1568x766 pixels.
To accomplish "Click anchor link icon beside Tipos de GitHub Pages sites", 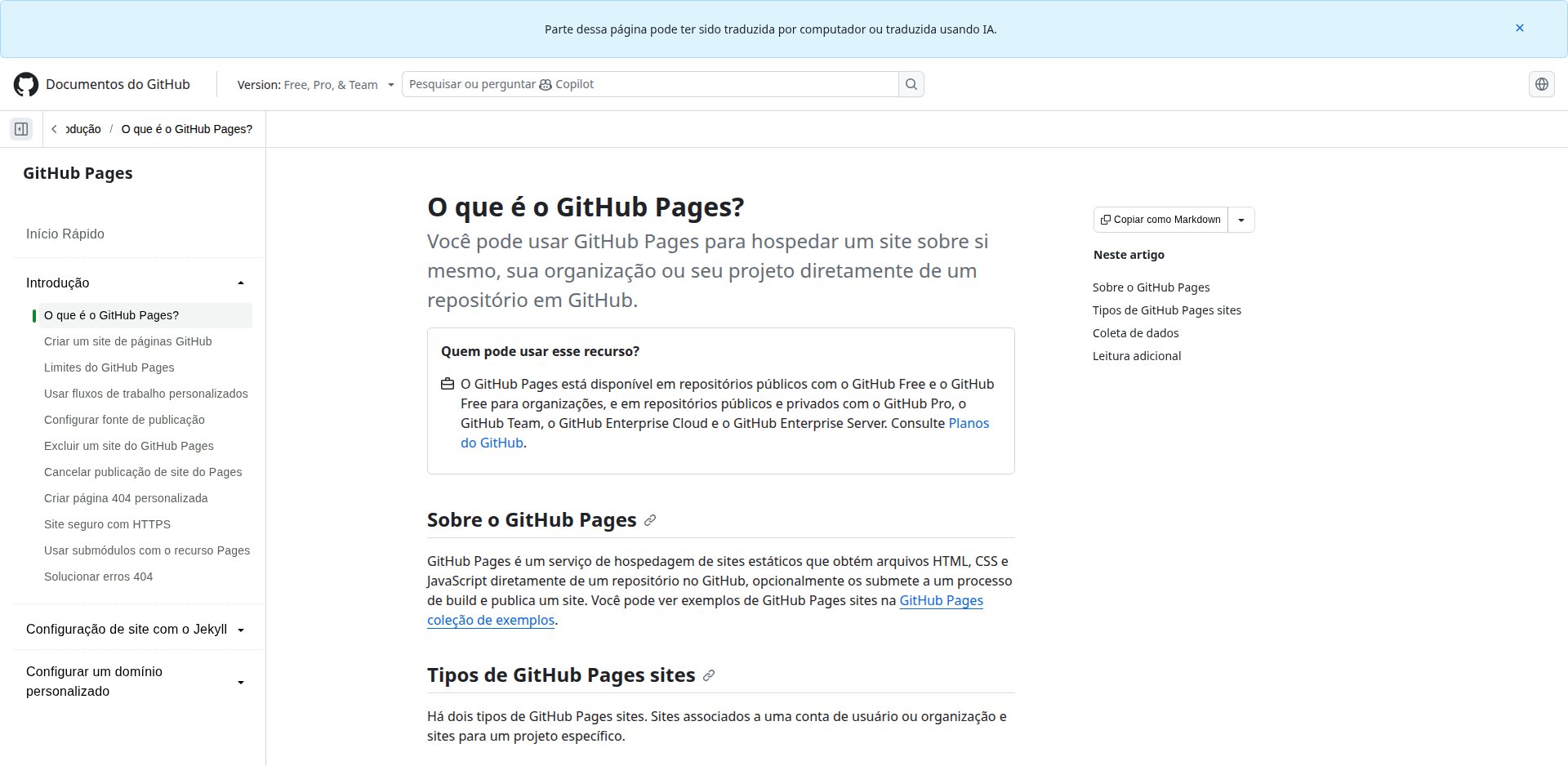I will (709, 675).
